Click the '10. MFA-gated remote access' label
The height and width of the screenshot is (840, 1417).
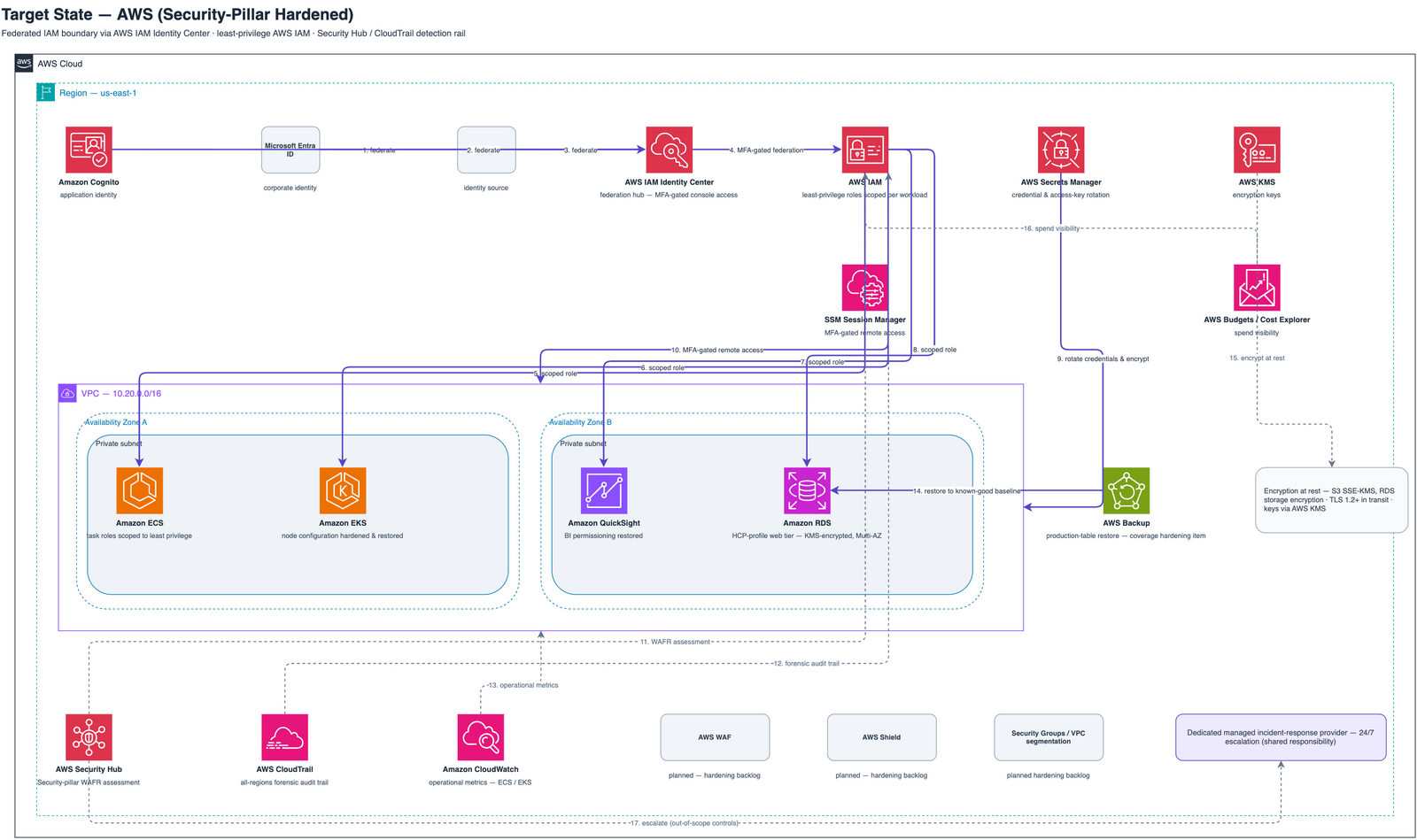point(716,351)
